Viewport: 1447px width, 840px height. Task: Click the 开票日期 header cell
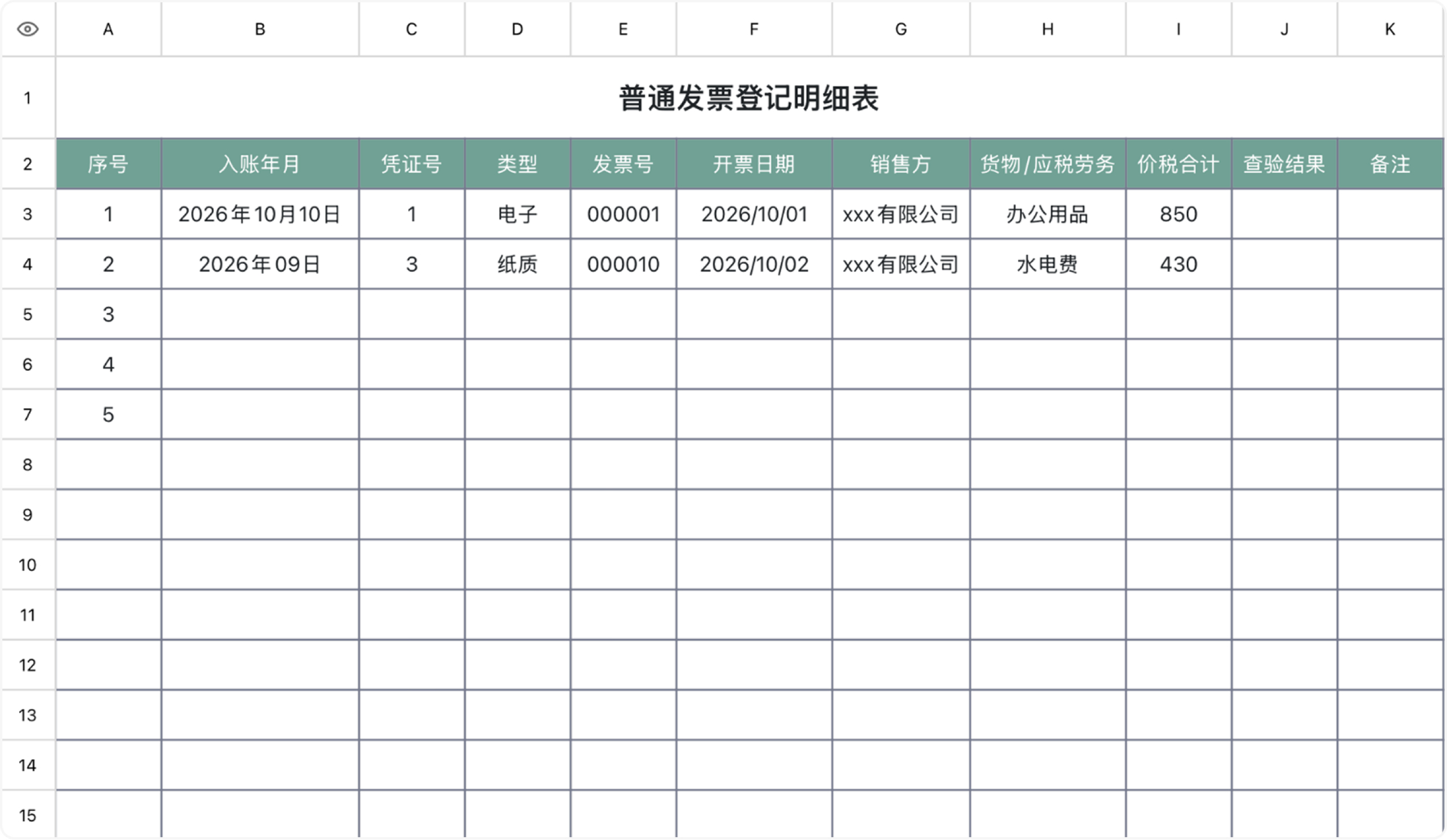tap(754, 164)
